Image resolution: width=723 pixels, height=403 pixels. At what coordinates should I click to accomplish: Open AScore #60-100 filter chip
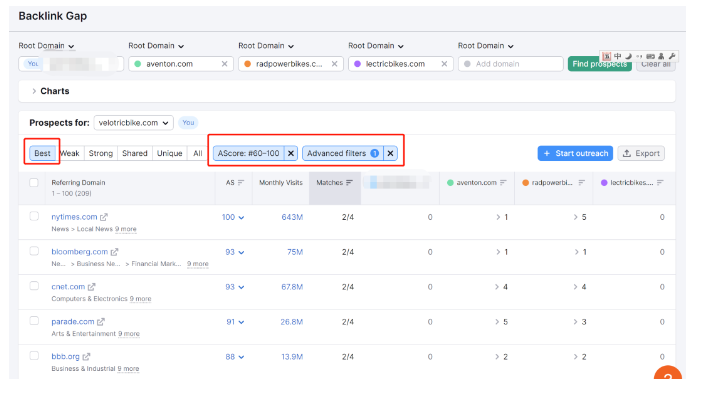pyautogui.click(x=249, y=153)
